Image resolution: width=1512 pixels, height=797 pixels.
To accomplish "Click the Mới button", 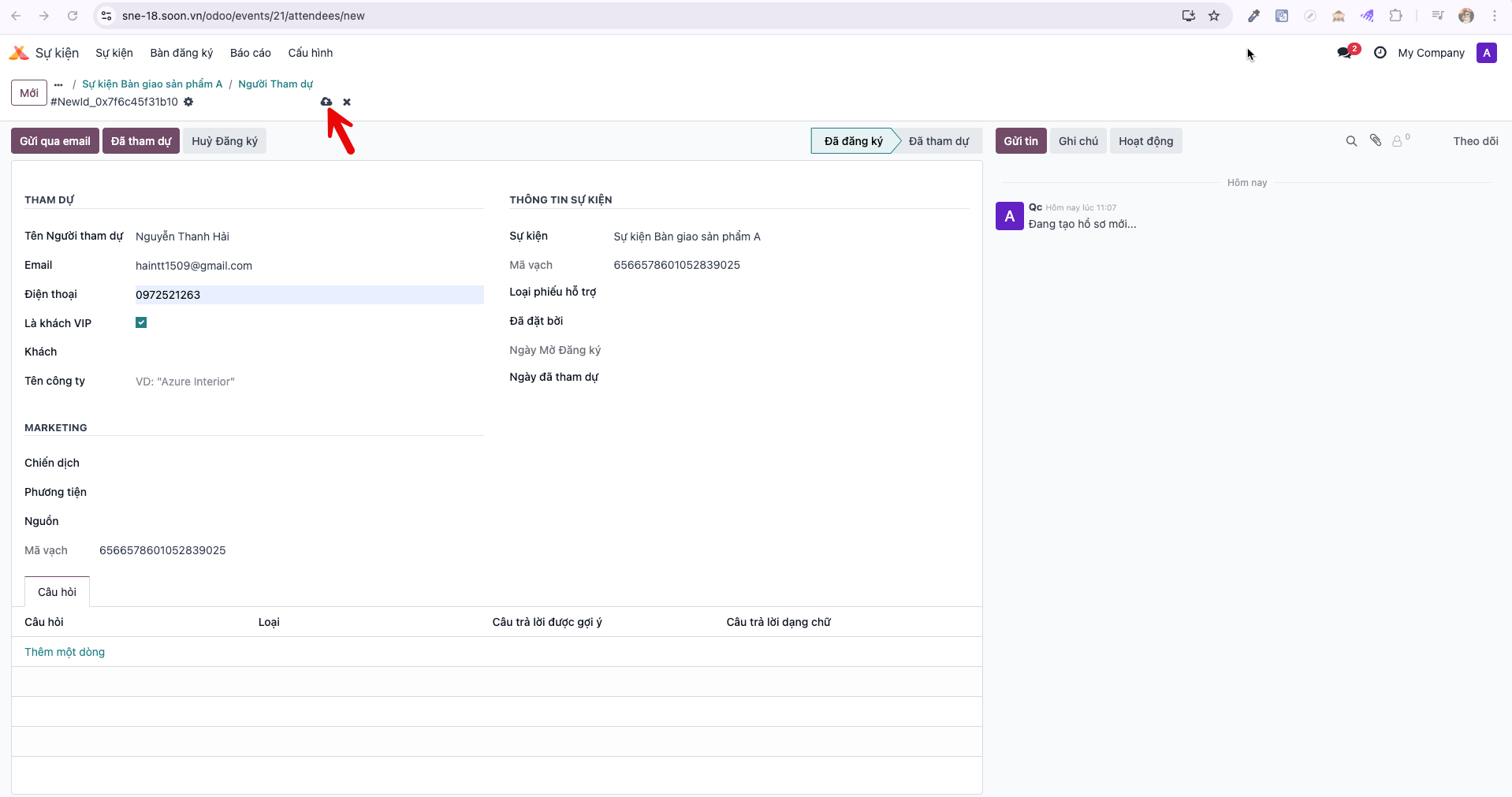I will click(29, 93).
